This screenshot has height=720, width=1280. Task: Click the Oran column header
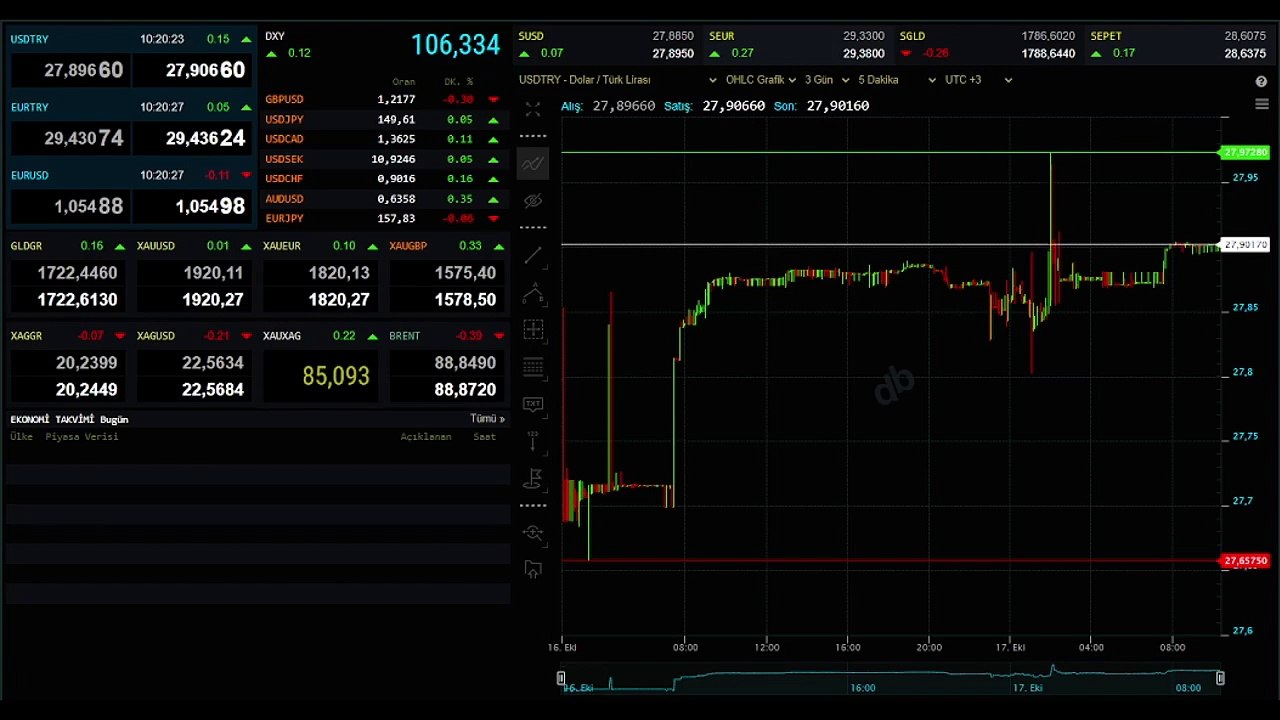(x=404, y=82)
